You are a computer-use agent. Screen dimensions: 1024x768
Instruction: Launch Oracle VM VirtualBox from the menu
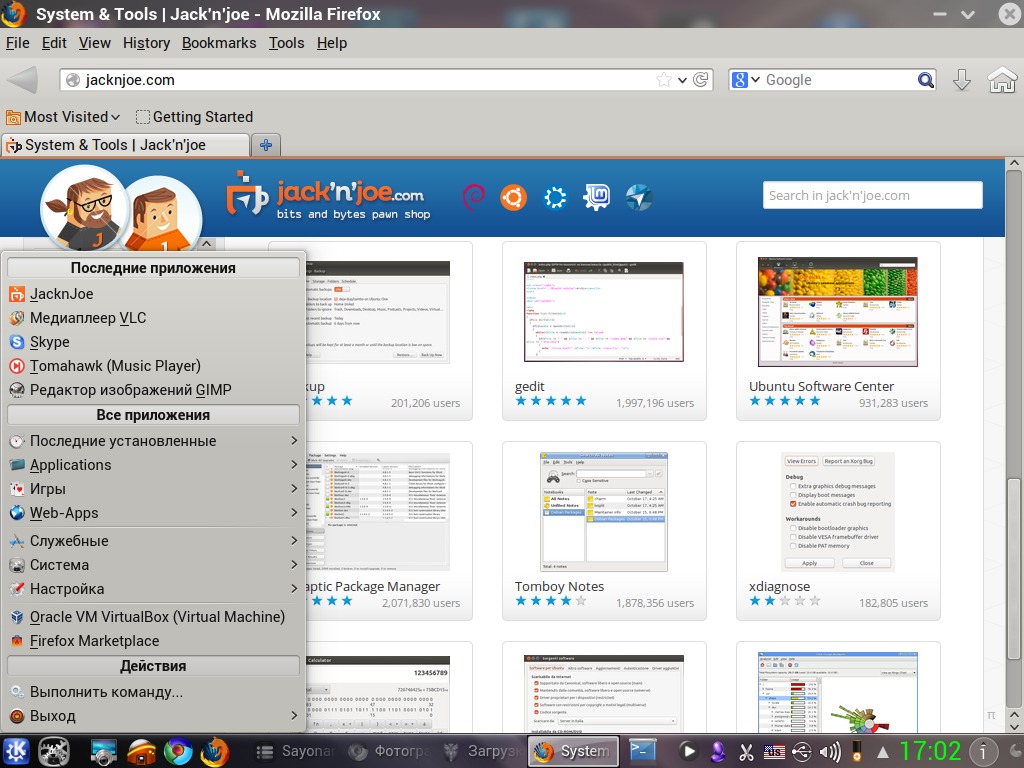coord(153,617)
